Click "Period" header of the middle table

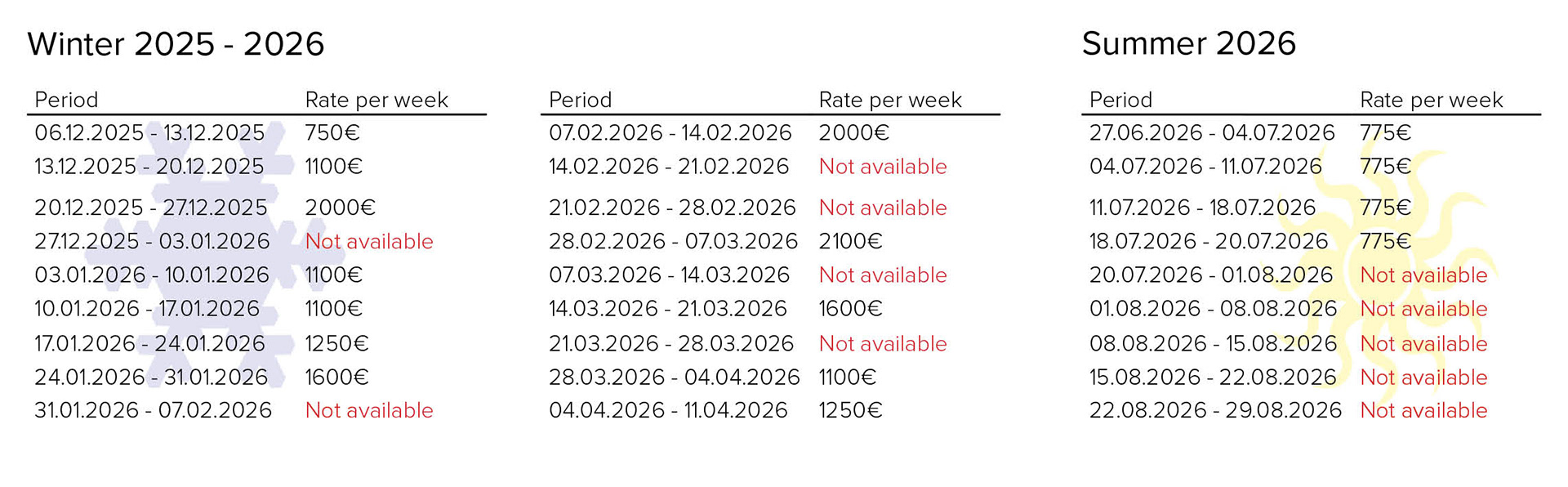[580, 101]
